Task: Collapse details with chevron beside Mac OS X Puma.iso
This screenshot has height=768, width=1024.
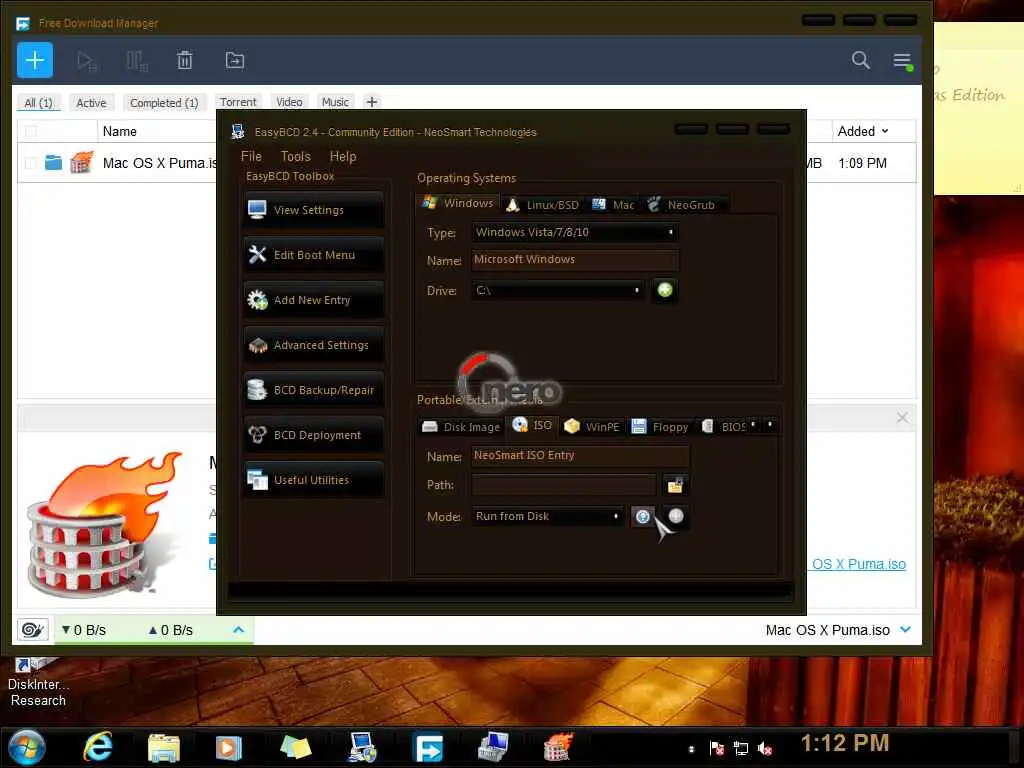Action: click(x=905, y=630)
